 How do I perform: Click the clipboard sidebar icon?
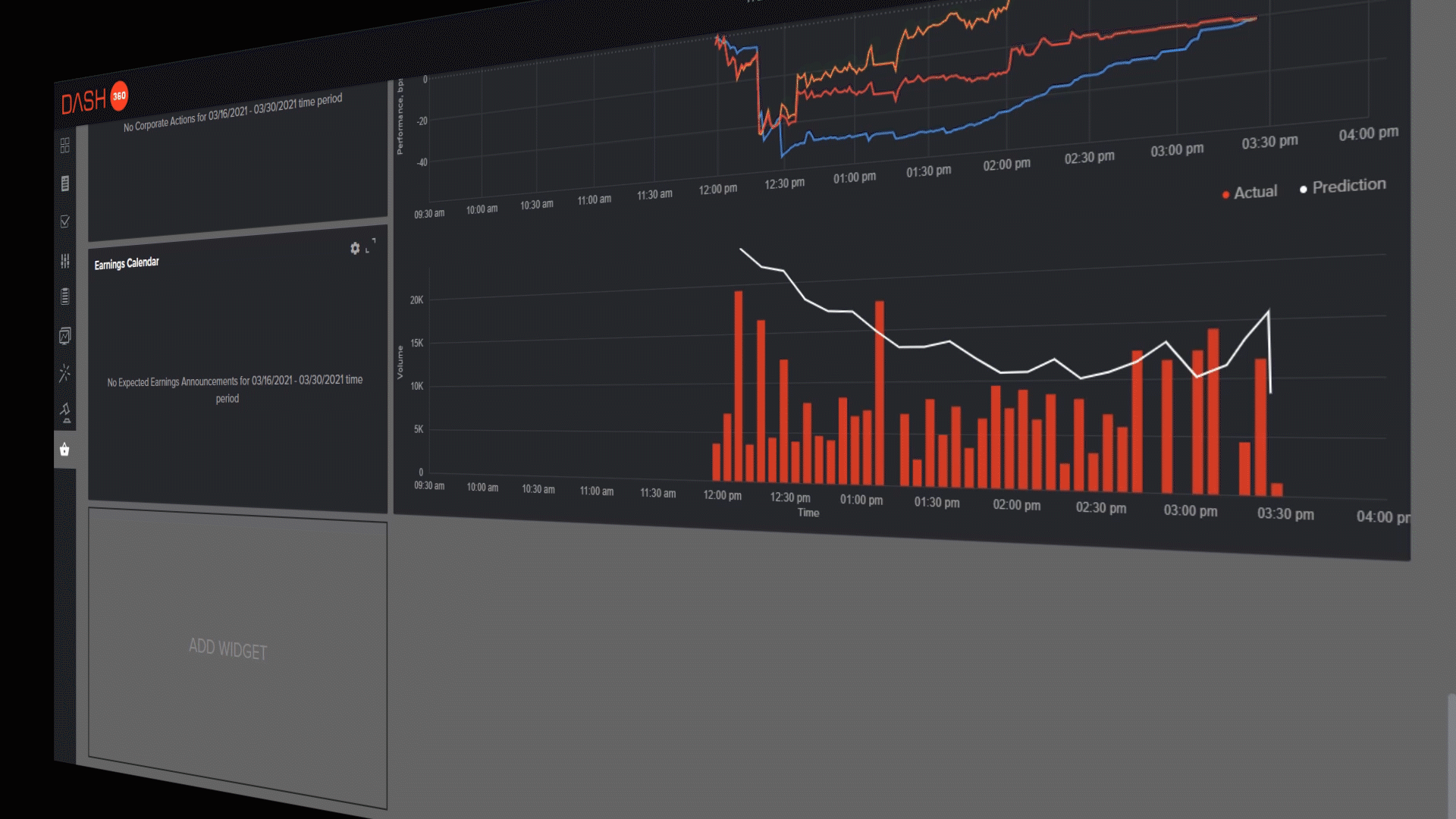click(65, 297)
